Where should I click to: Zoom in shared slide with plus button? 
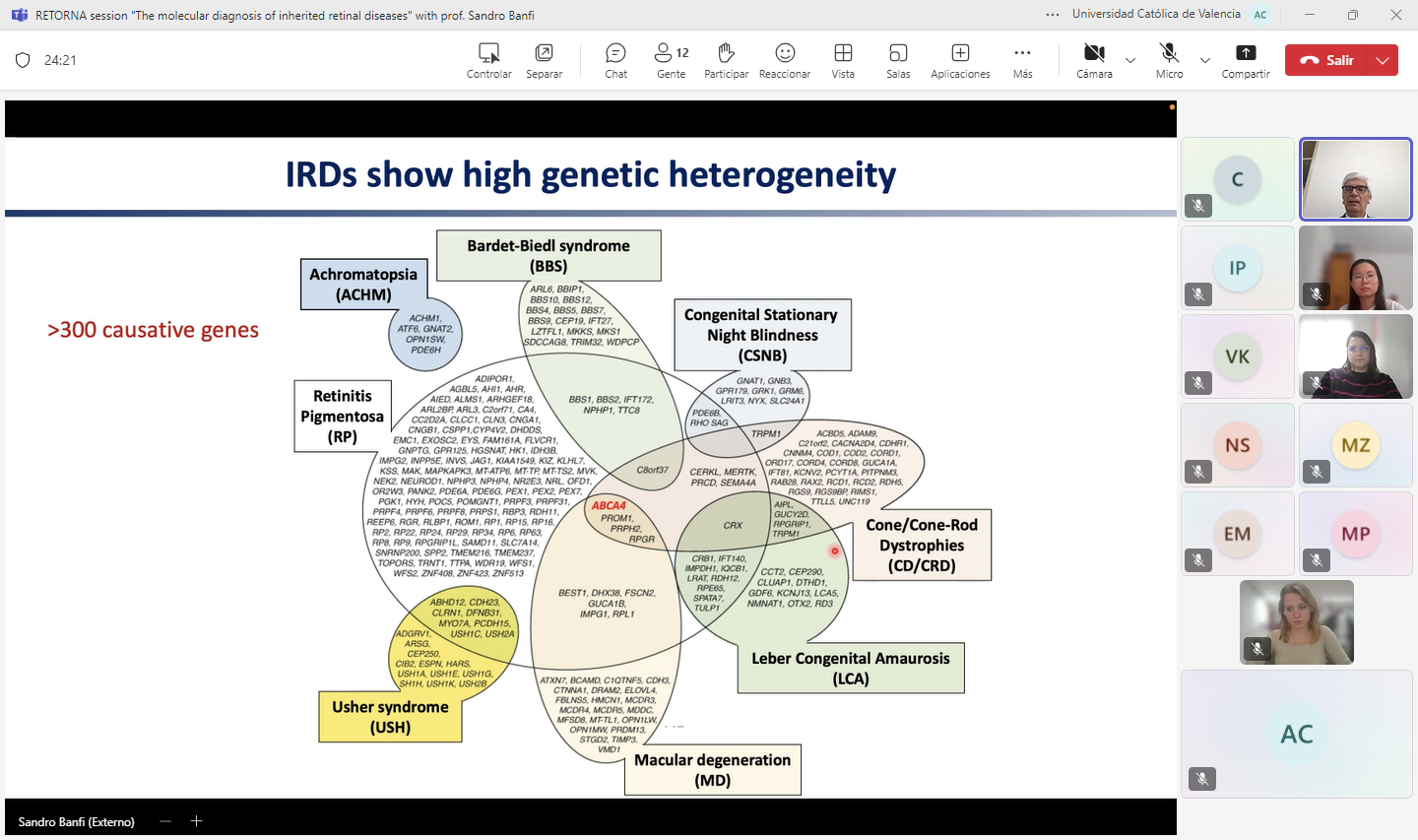[196, 821]
